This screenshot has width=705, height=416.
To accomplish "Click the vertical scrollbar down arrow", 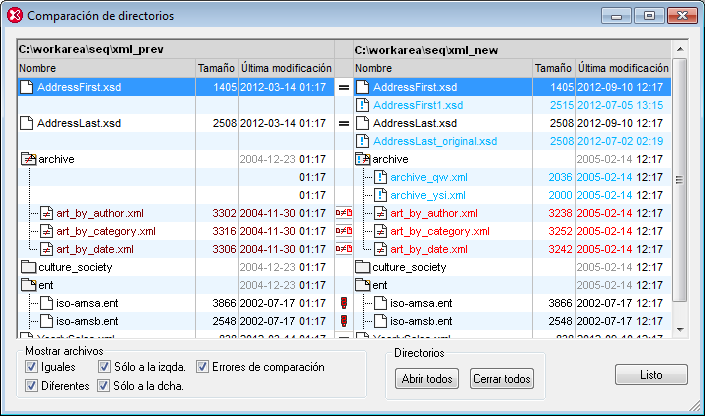I will [680, 331].
